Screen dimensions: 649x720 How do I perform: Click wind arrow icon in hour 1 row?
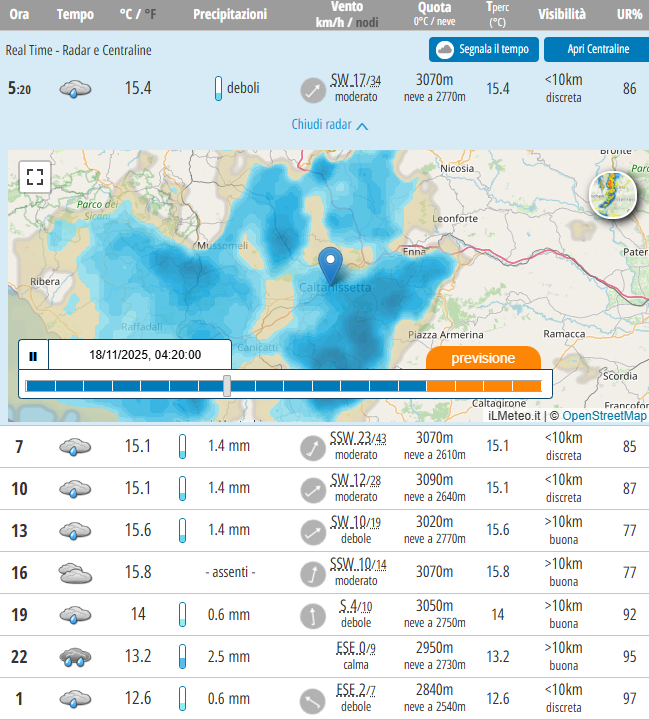click(x=313, y=699)
